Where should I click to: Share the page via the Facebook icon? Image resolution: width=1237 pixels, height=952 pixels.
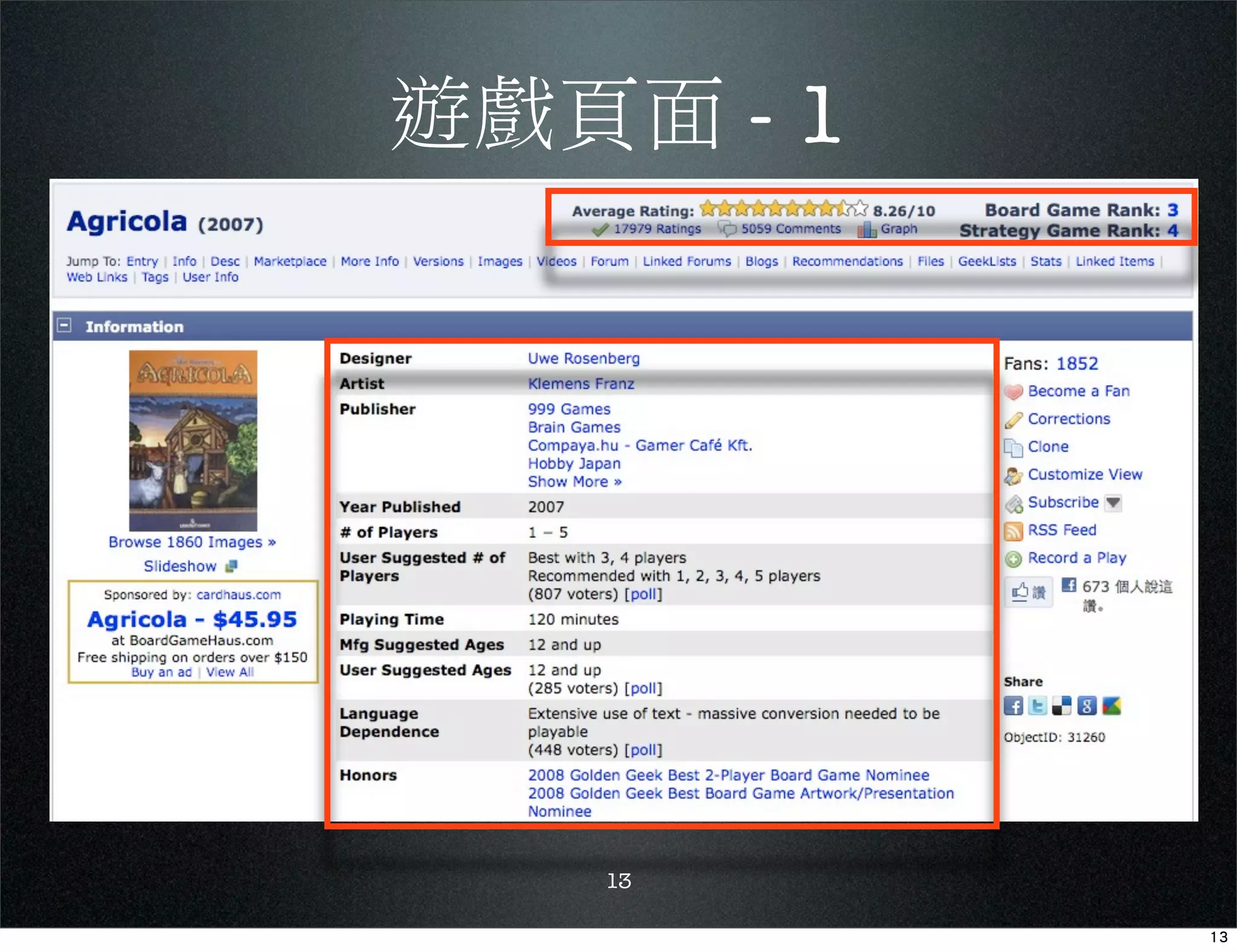click(x=1014, y=706)
